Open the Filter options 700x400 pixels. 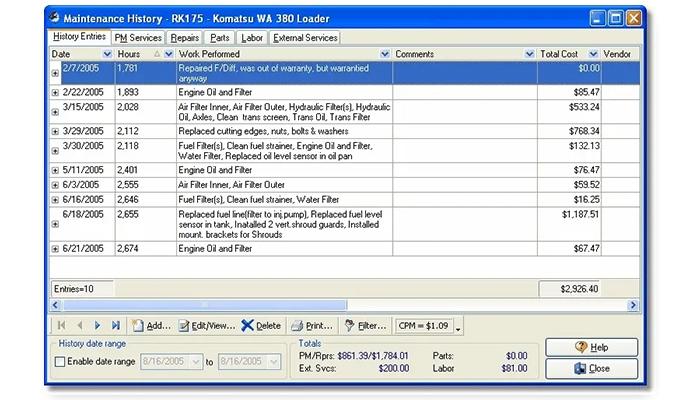point(366,326)
